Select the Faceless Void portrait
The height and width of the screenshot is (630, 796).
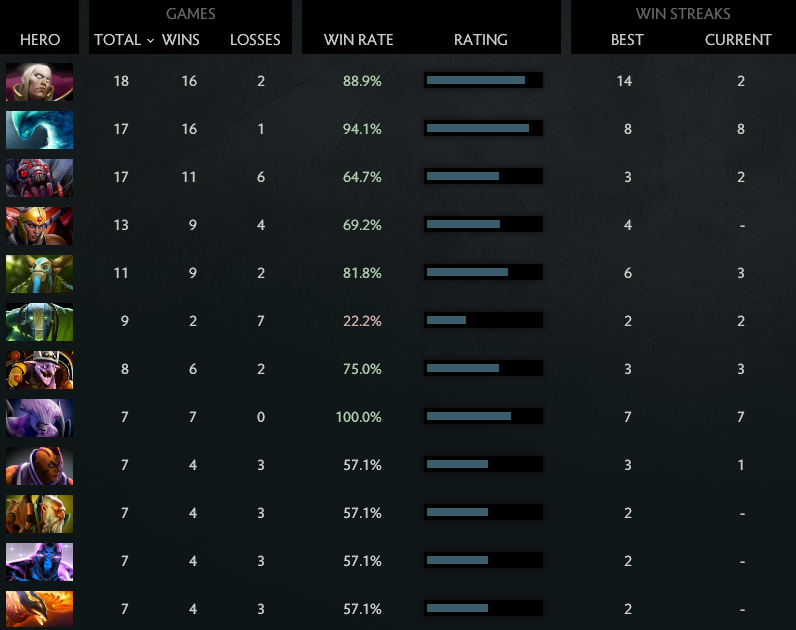click(39, 417)
